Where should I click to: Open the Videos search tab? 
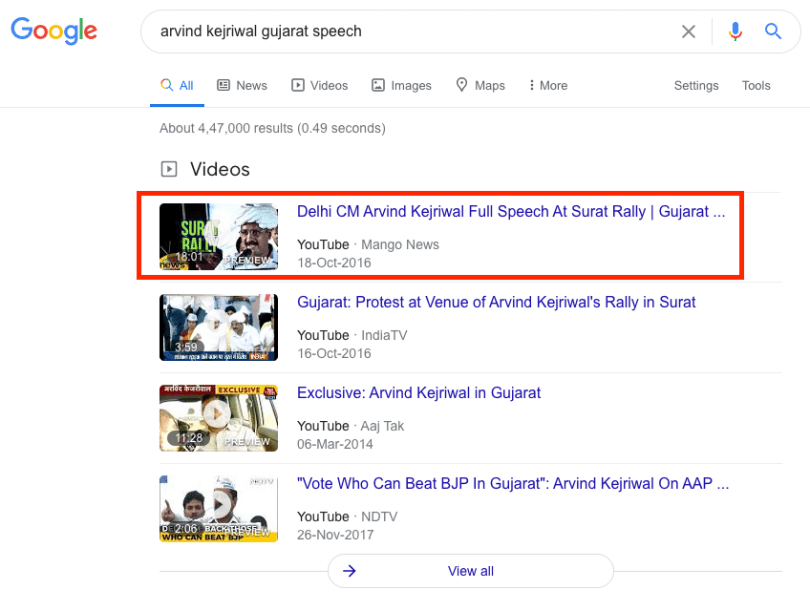pos(320,86)
